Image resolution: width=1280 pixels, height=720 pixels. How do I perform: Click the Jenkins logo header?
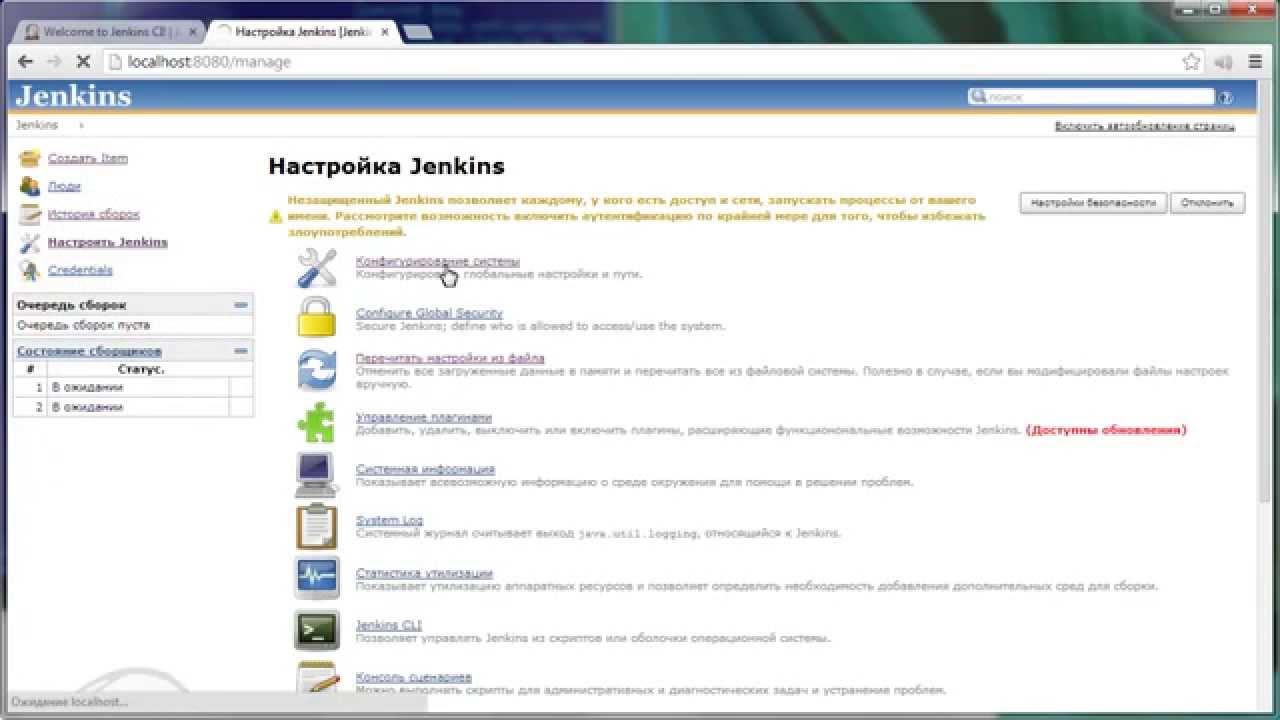tap(74, 96)
